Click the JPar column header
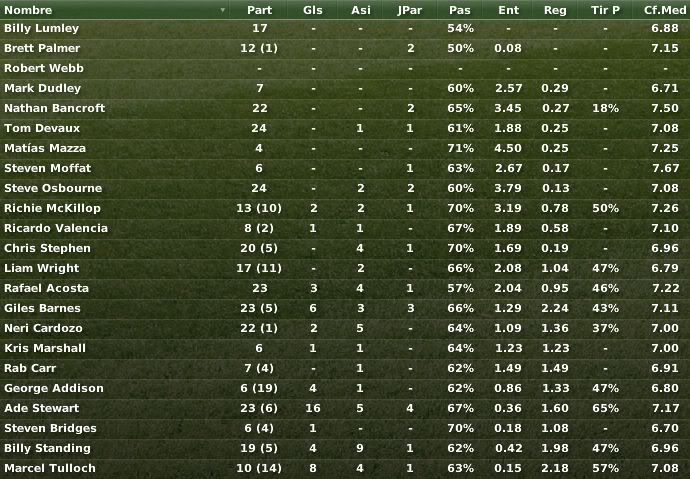Viewport: 690px width, 479px height. coord(410,10)
